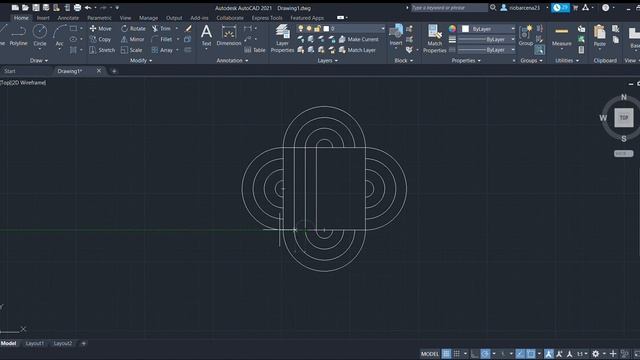Click Make Current layer button
The height and width of the screenshot is (360, 640).
[x=358, y=39]
